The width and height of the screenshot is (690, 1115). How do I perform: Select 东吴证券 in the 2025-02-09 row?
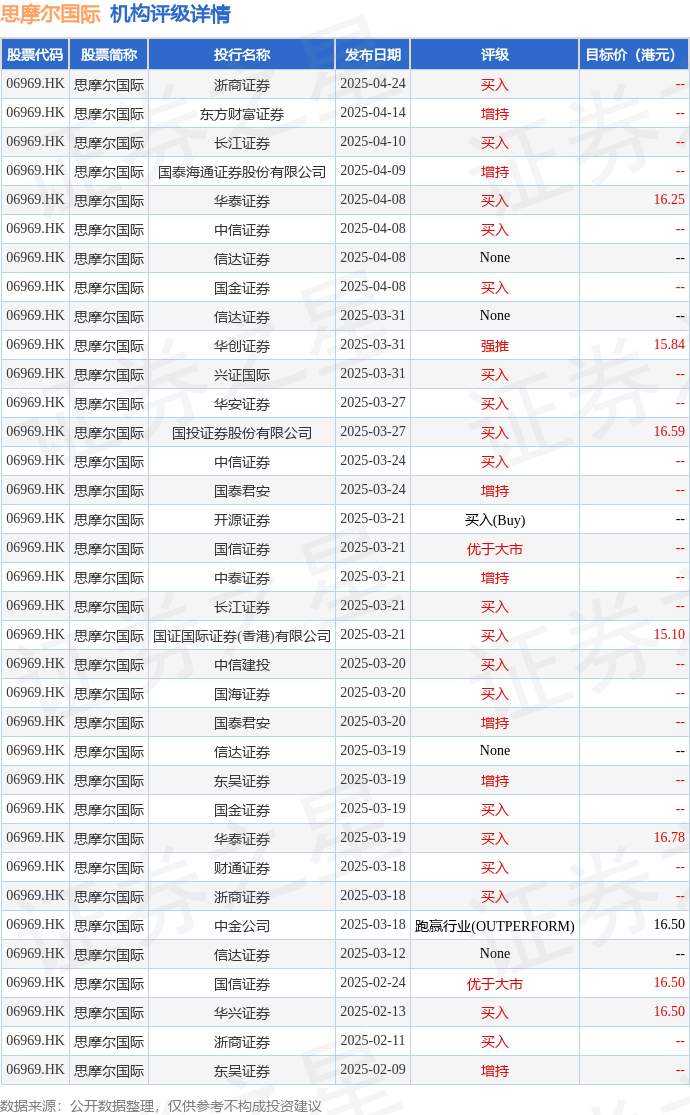242,1071
